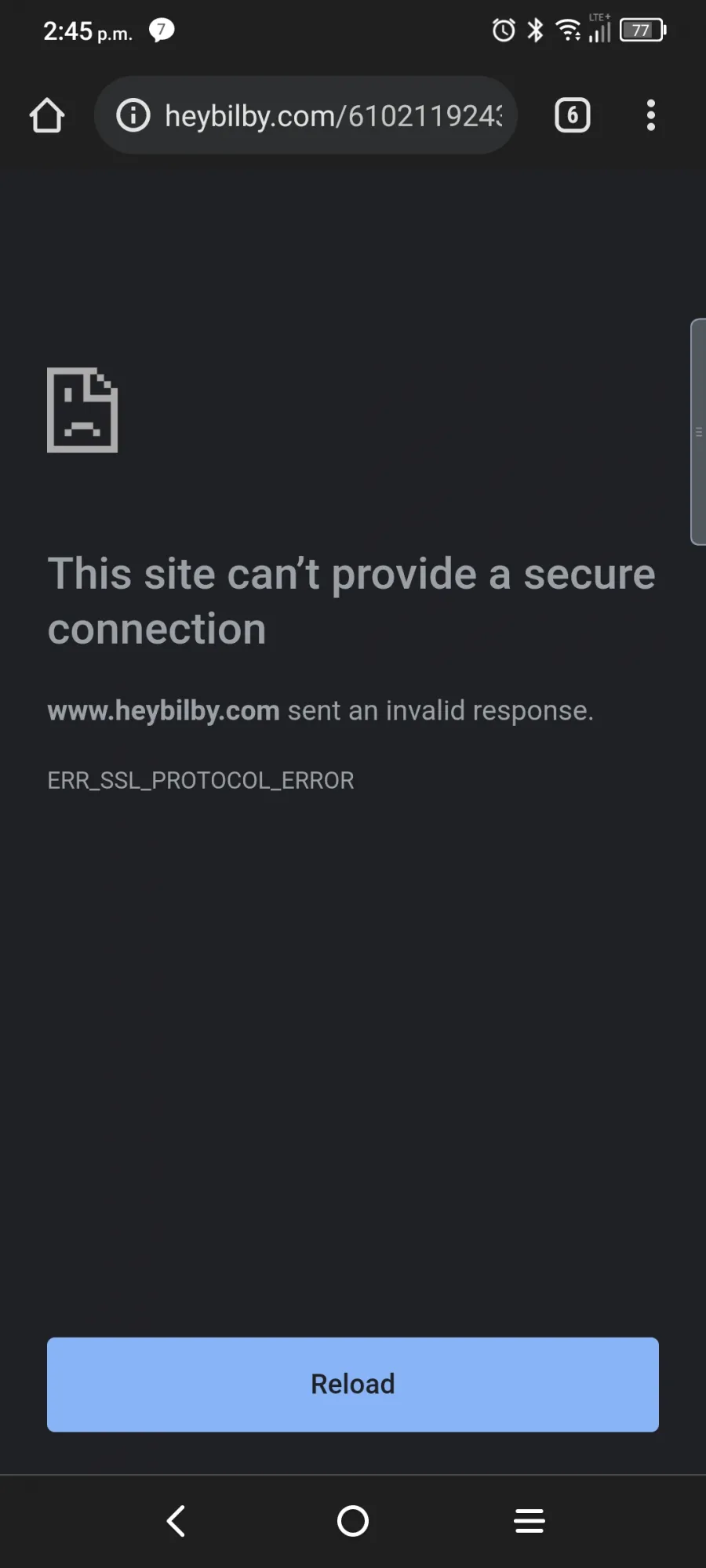
Task: Tap the Reload button
Action: (x=353, y=1385)
